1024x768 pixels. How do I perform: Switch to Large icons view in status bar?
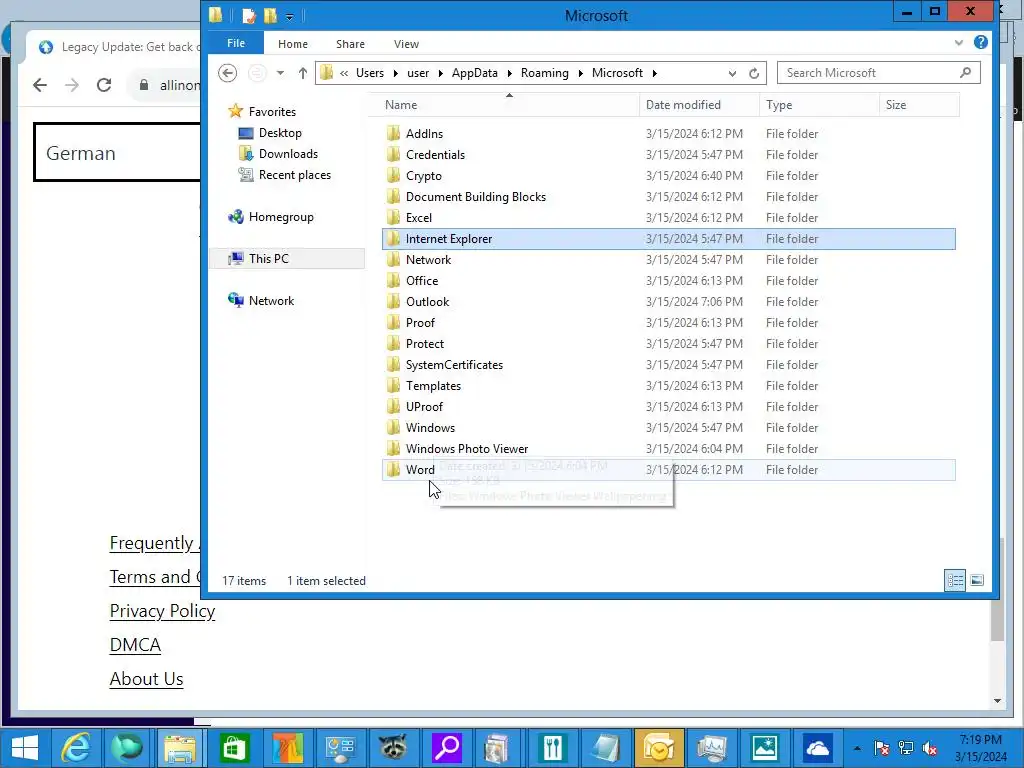click(x=976, y=581)
